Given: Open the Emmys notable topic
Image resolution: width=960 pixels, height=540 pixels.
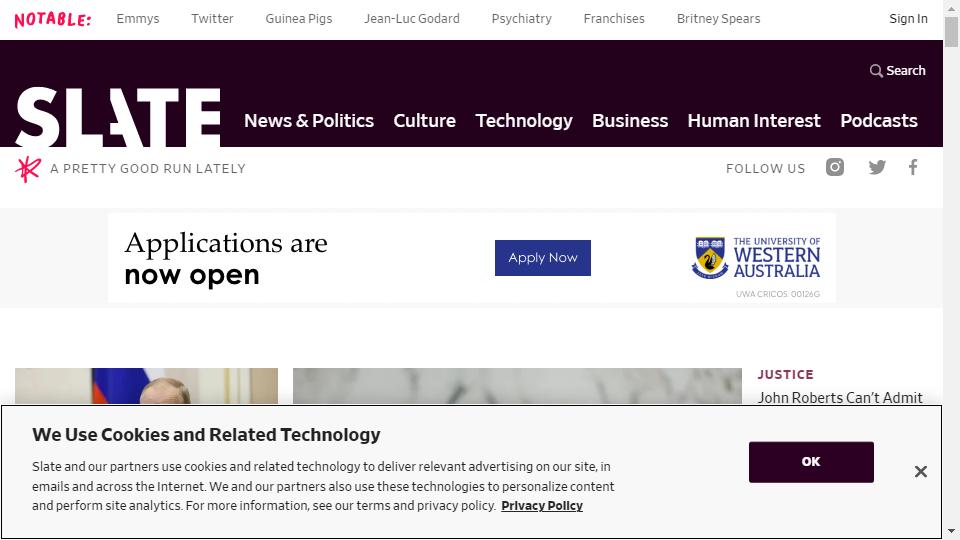Looking at the screenshot, I should [x=138, y=19].
